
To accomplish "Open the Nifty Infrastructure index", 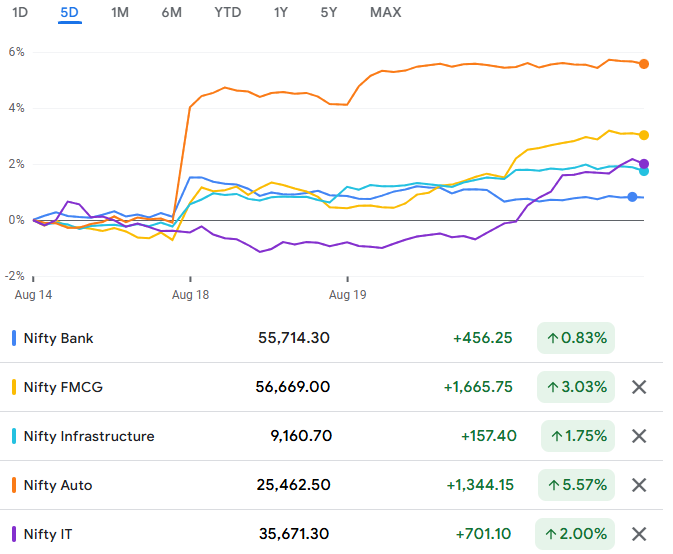I will tap(89, 436).
